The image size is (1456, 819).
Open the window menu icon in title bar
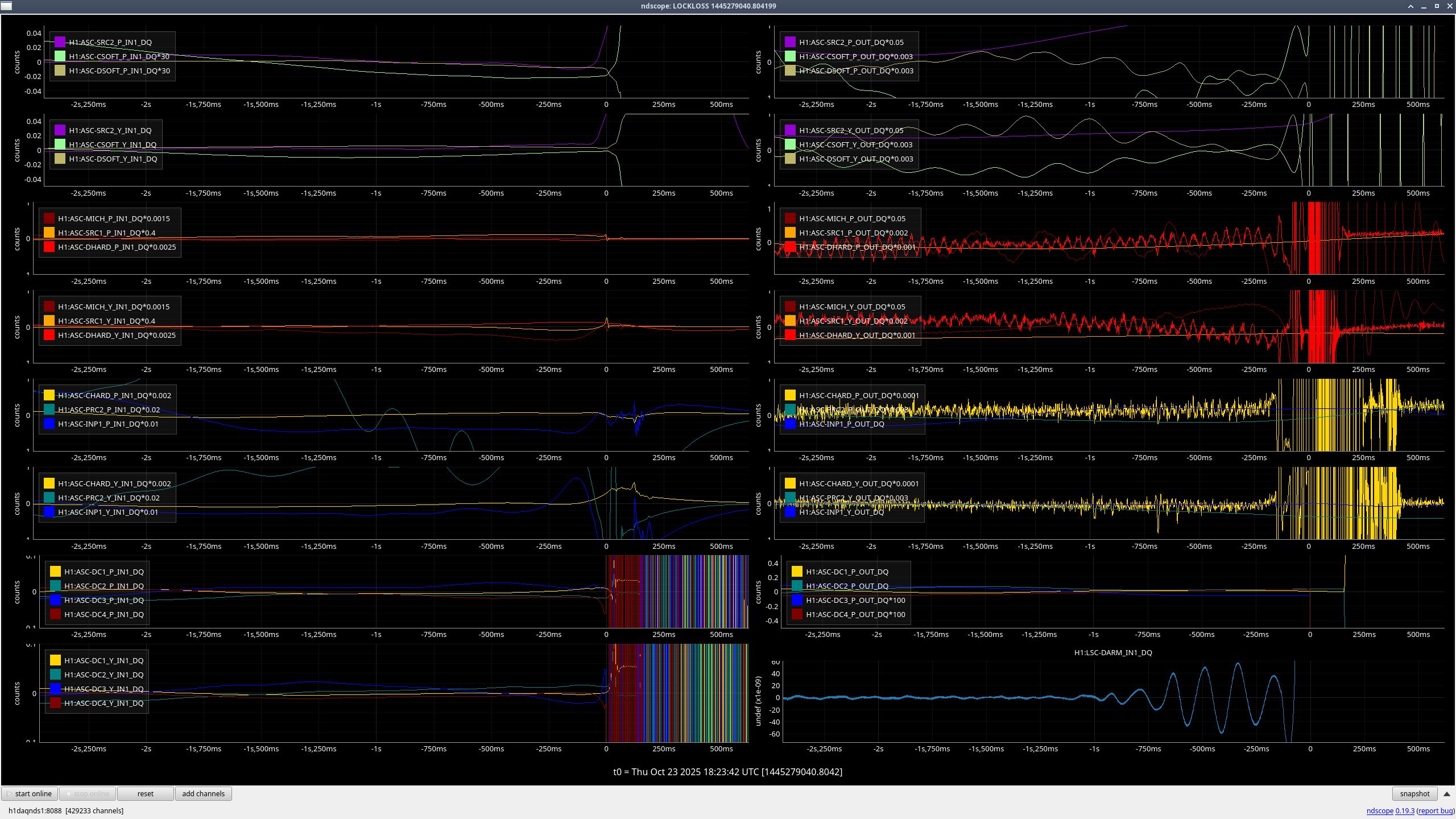[x=6, y=6]
